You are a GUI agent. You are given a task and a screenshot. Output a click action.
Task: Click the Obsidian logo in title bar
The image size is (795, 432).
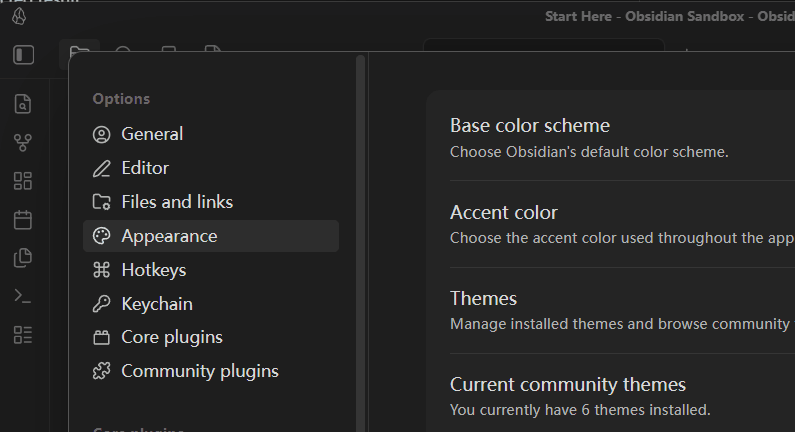[20, 17]
